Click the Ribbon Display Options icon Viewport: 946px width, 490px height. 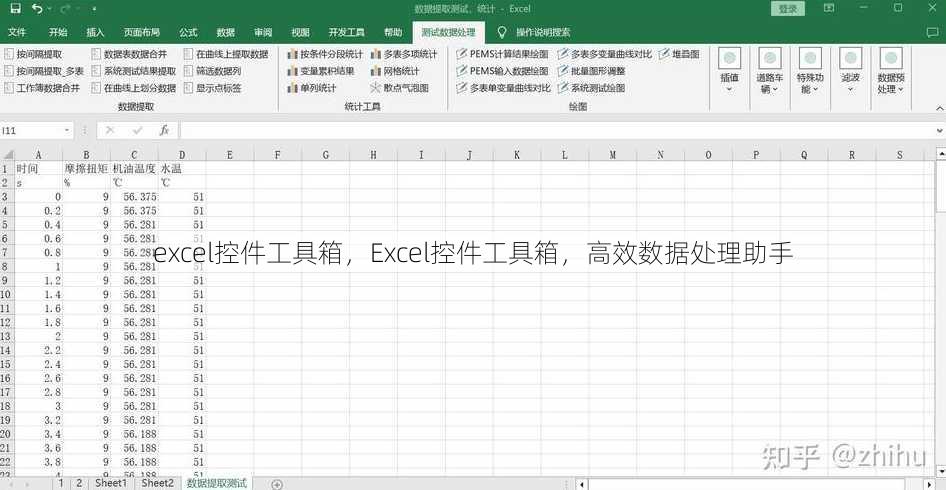830,8
